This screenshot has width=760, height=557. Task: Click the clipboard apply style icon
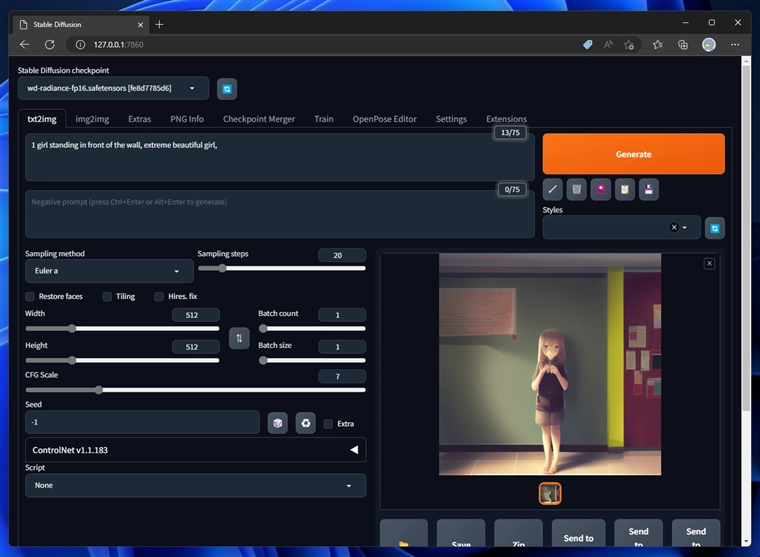pyautogui.click(x=625, y=188)
